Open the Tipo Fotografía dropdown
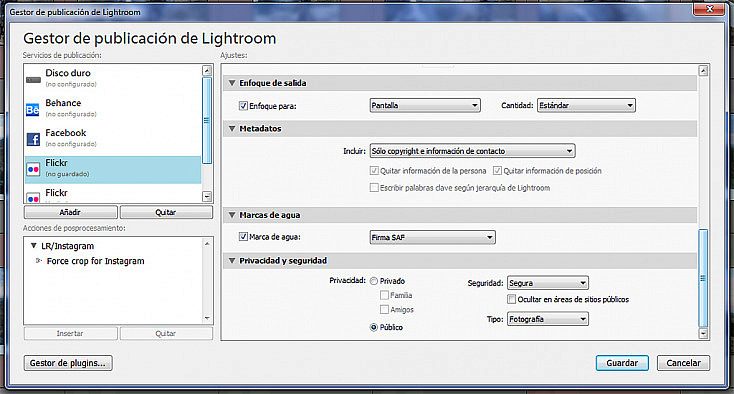 coord(548,319)
